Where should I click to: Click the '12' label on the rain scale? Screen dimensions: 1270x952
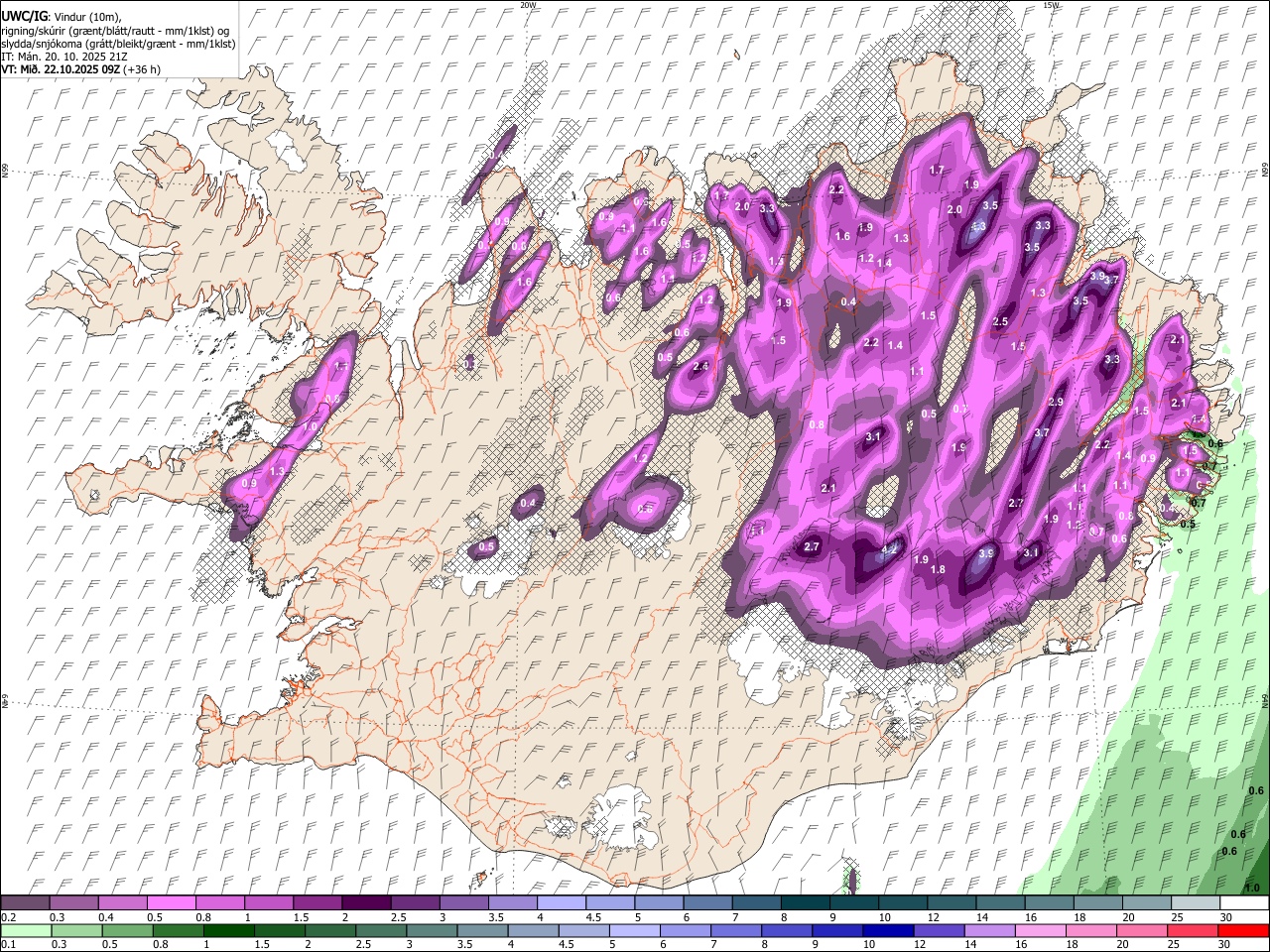click(x=920, y=945)
